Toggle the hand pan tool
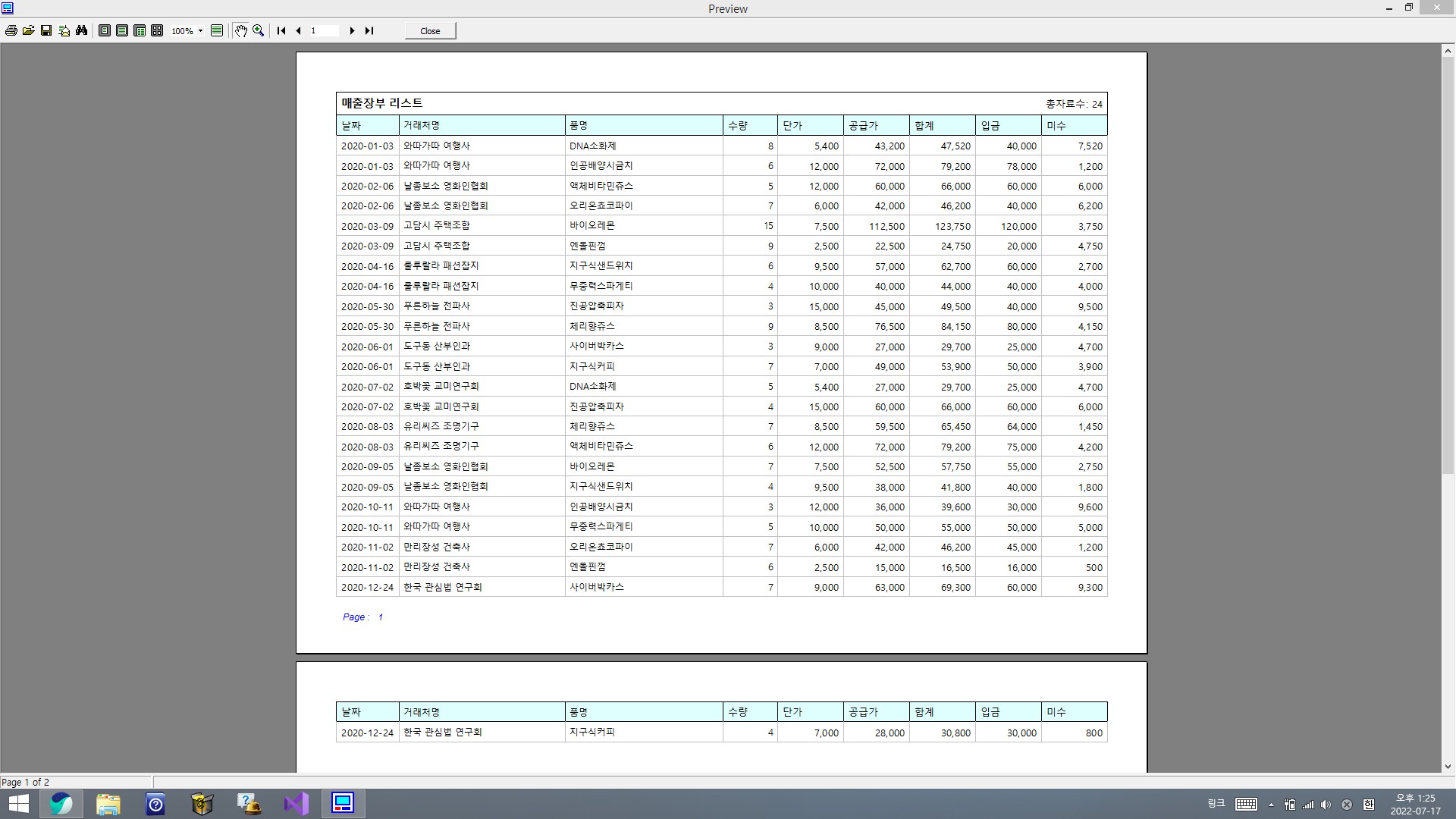Screen dimensions: 1456x819 coord(240,31)
